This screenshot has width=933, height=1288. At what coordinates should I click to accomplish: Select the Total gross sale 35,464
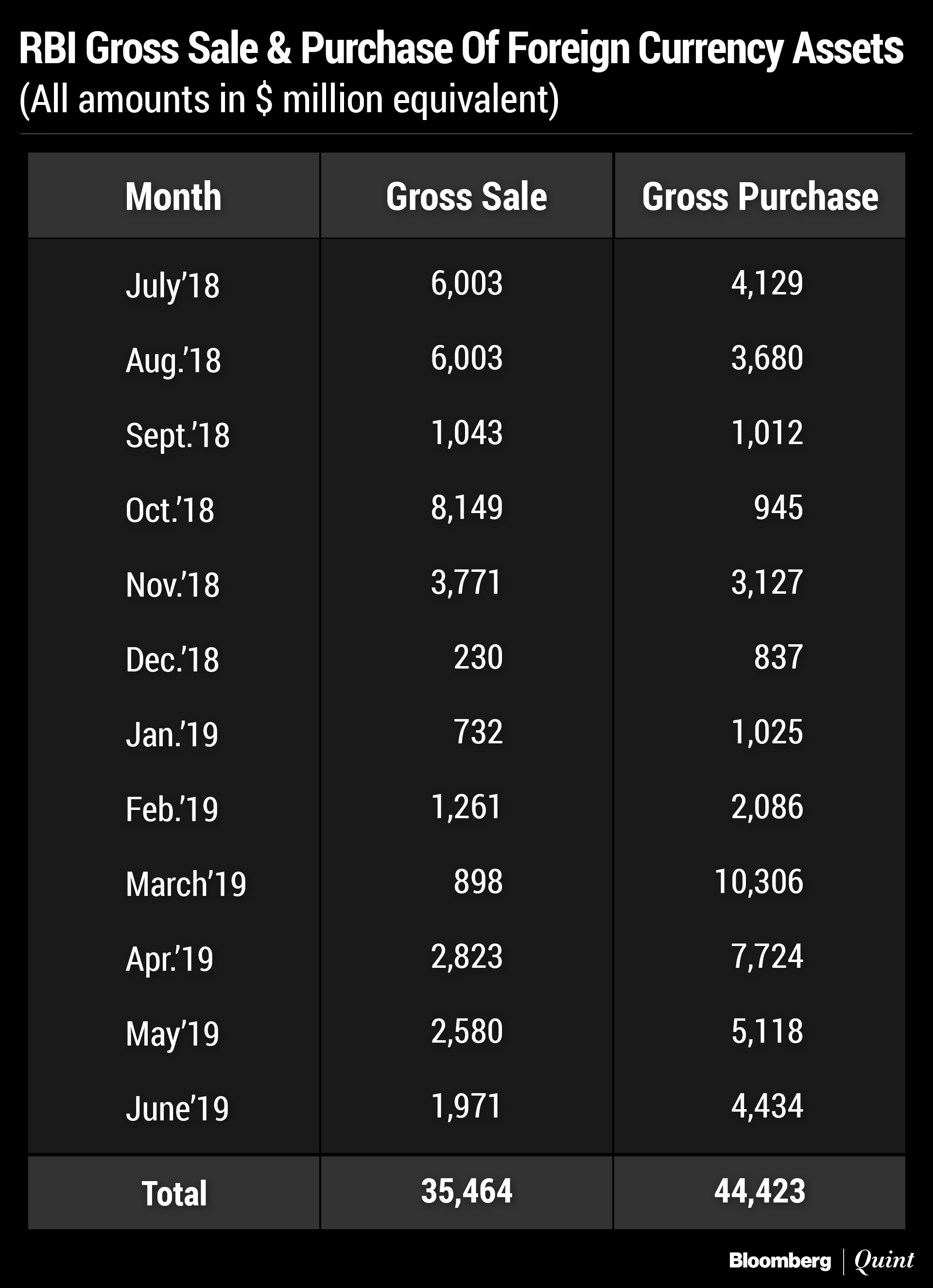(466, 1191)
